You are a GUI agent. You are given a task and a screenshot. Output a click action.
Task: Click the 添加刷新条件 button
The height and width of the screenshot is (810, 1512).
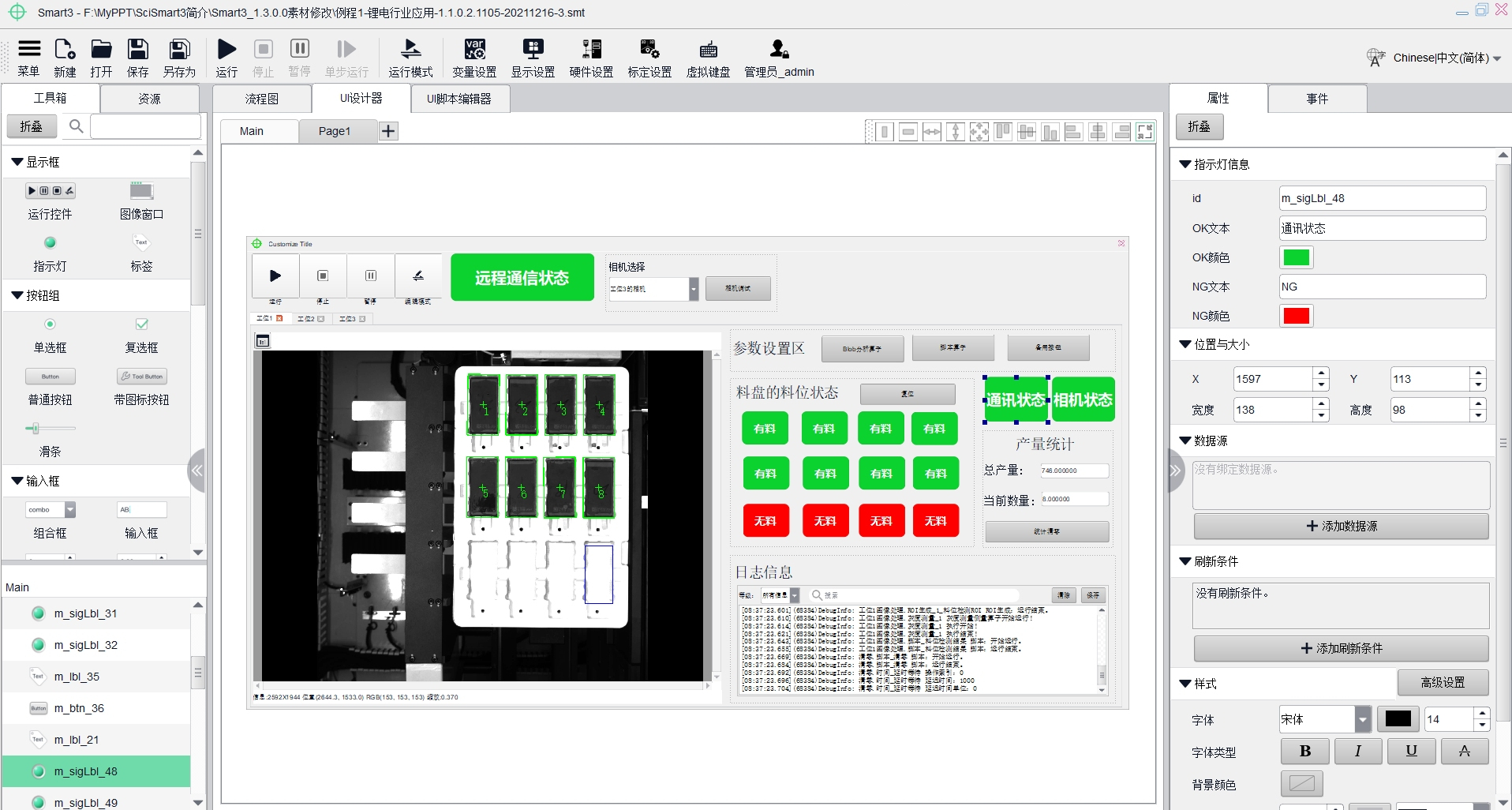click(1342, 648)
